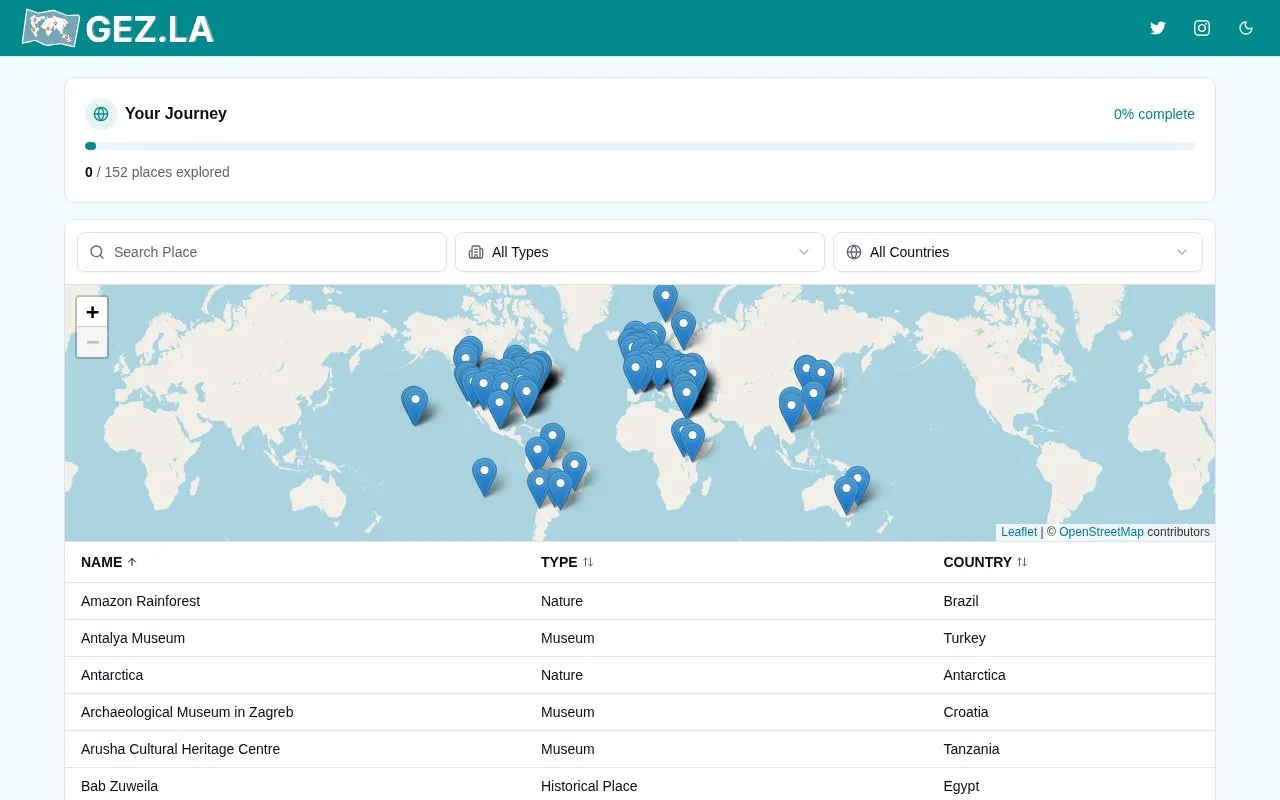Open the Twitter profile icon
This screenshot has width=1280, height=800.
pos(1158,28)
